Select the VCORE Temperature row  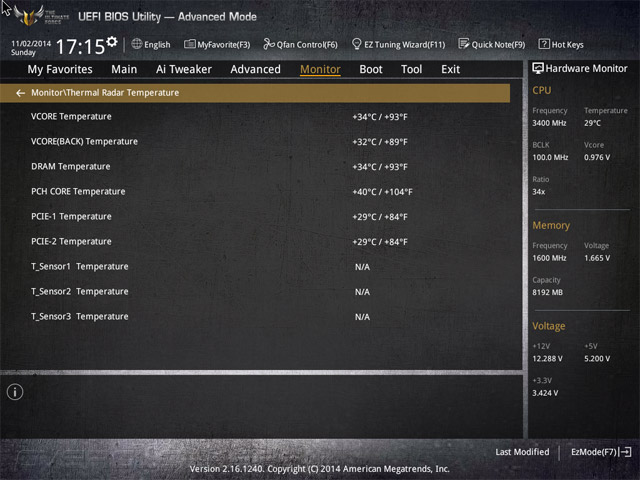[255, 117]
